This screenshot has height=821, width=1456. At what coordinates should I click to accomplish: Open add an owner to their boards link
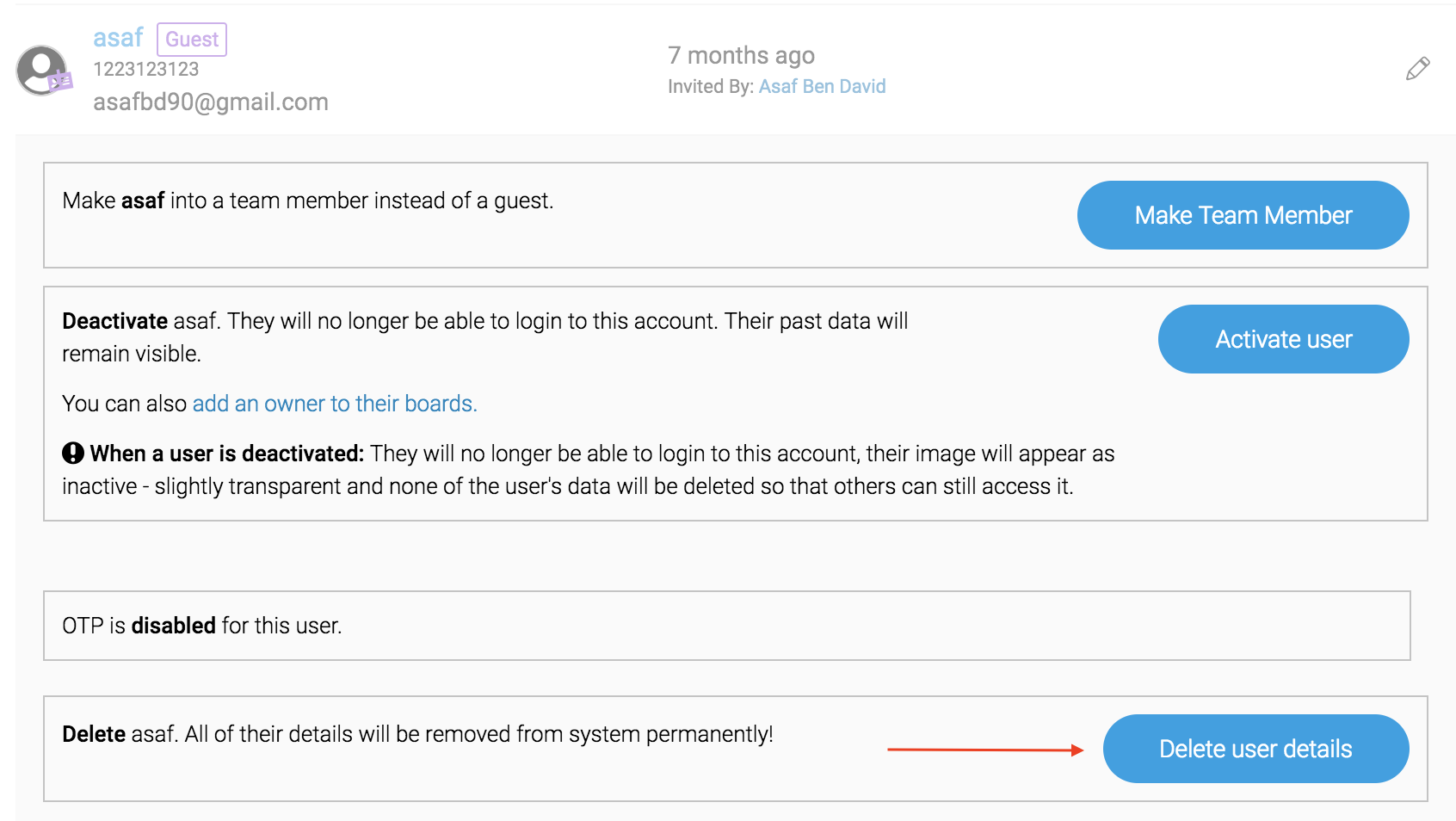point(335,404)
